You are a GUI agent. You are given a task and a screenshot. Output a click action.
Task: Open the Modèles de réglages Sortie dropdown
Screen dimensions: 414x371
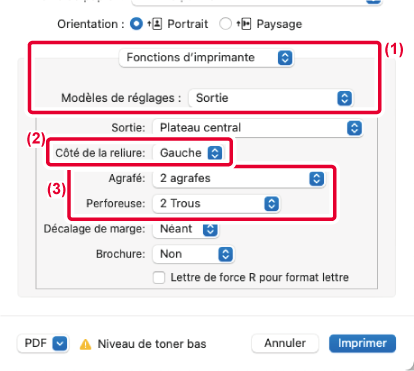tap(271, 98)
